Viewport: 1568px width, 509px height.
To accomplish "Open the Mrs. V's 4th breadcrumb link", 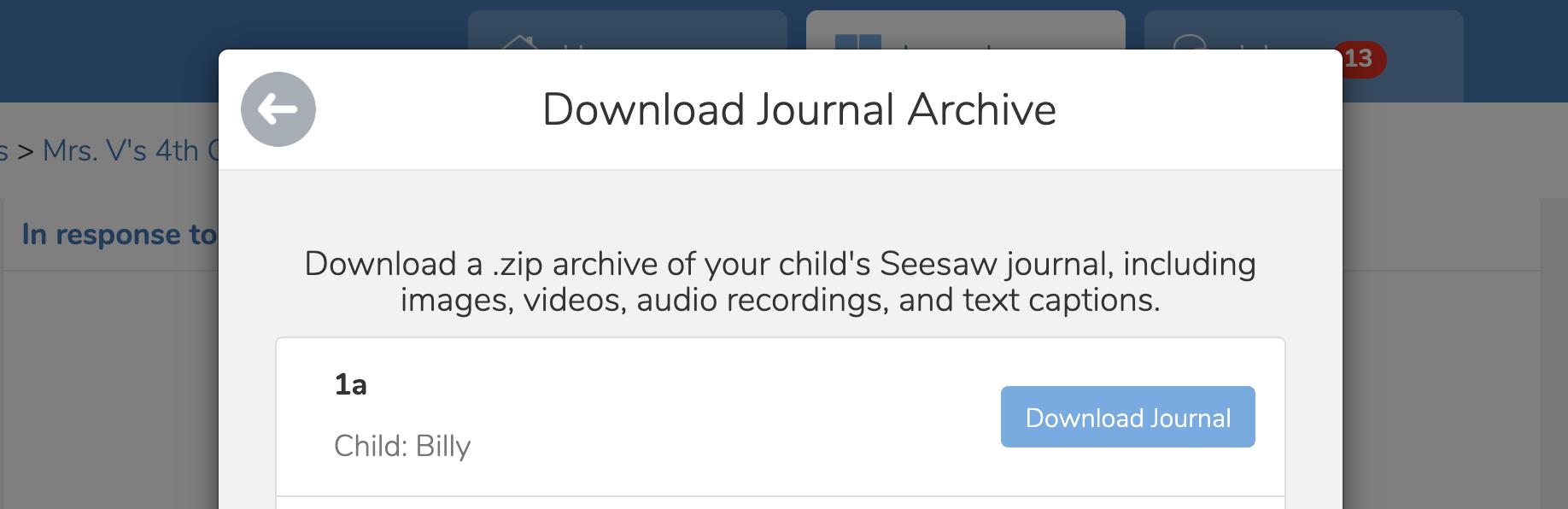I will 128,151.
